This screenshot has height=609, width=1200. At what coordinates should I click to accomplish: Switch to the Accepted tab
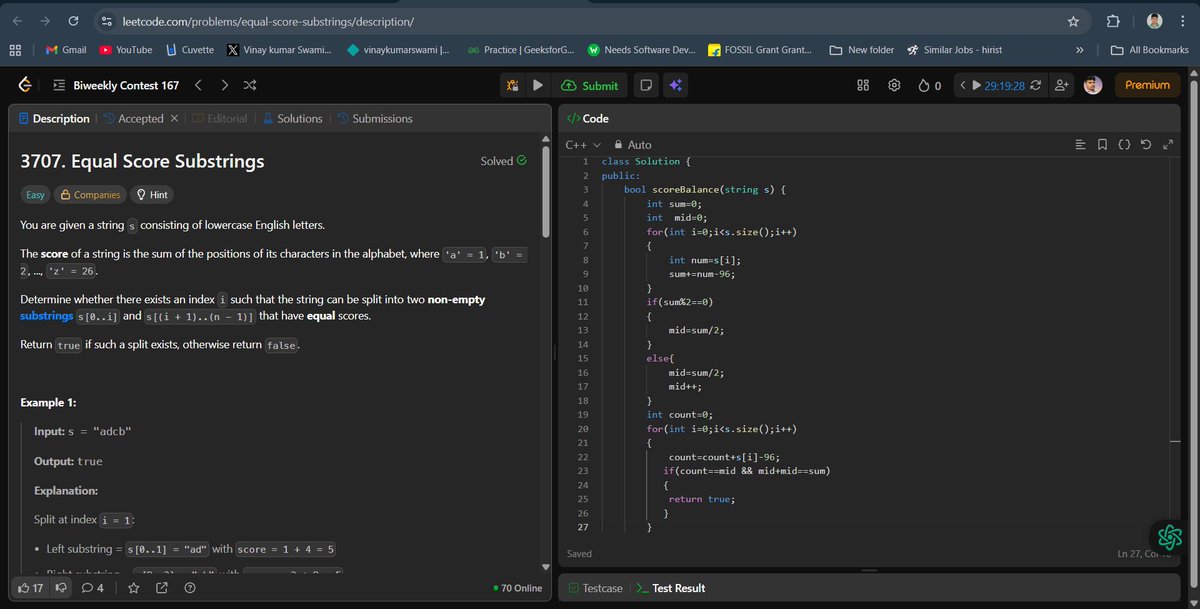tap(133, 119)
